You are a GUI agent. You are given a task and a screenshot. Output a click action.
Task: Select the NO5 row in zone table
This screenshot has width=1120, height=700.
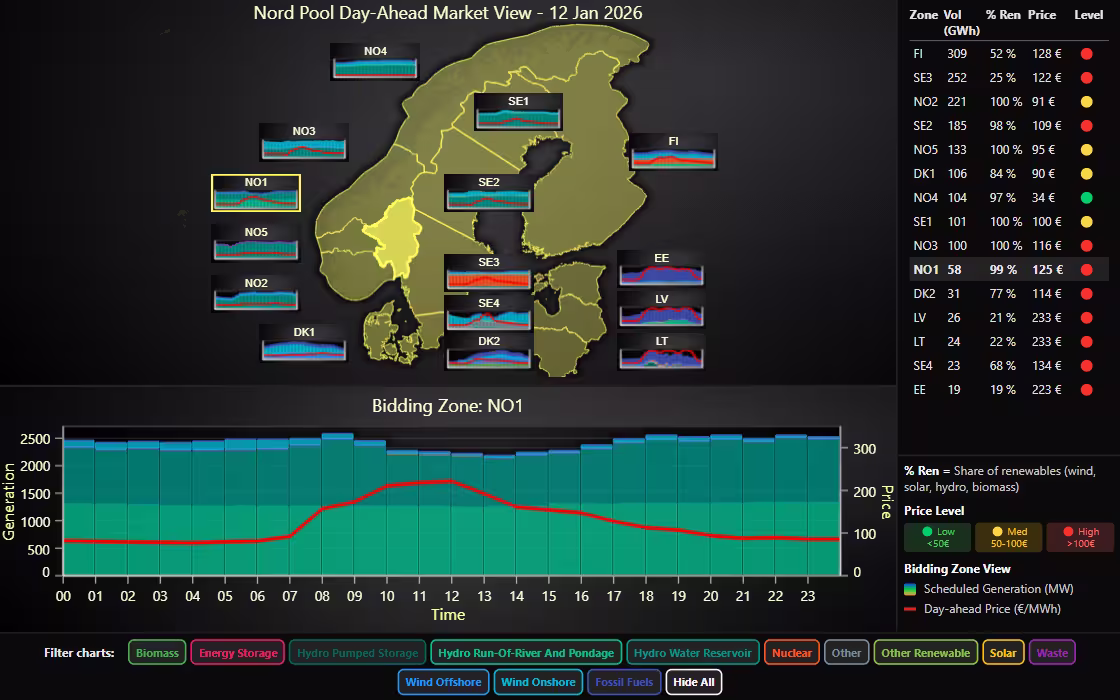(1008, 150)
